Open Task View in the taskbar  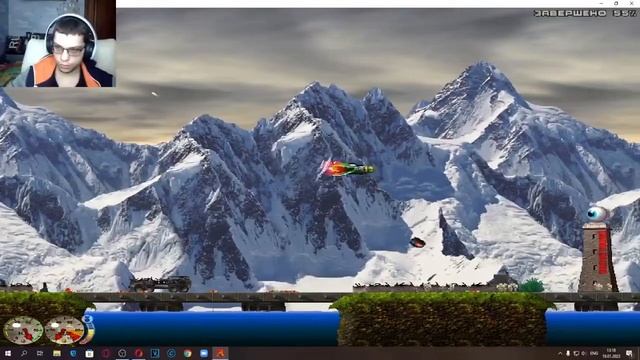40,353
